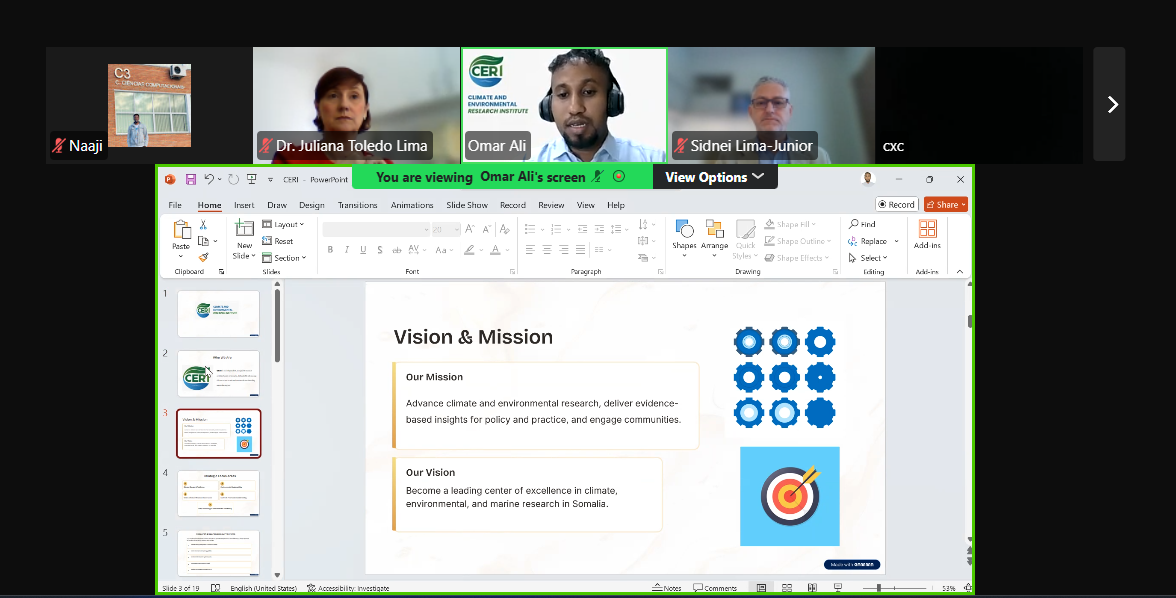Screen dimensions: 1176x598
Task: Insert a New Slide from ribbon
Action: pos(244,231)
